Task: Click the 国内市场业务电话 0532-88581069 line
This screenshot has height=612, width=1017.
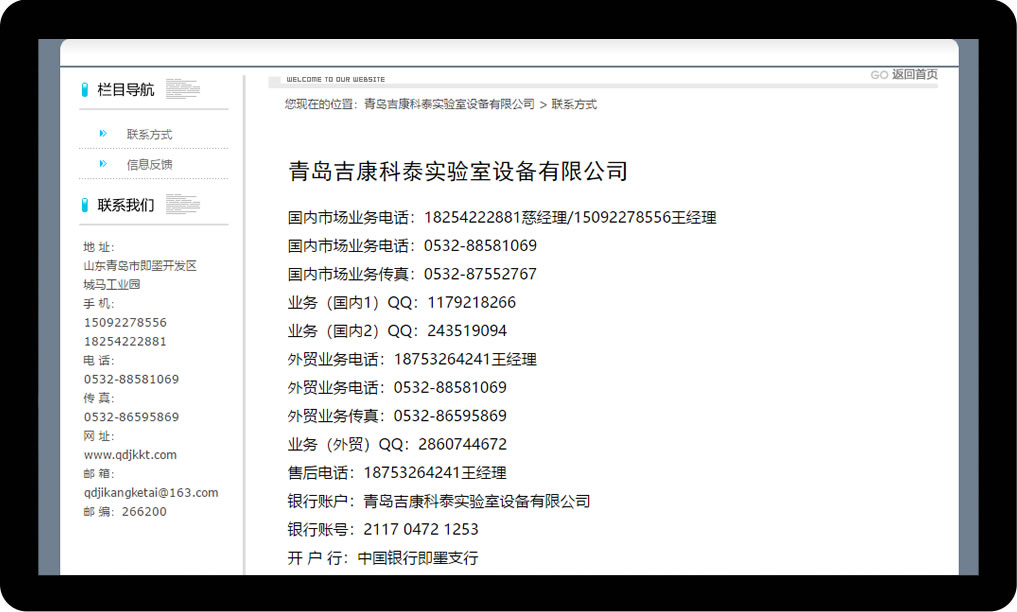Action: pos(412,246)
